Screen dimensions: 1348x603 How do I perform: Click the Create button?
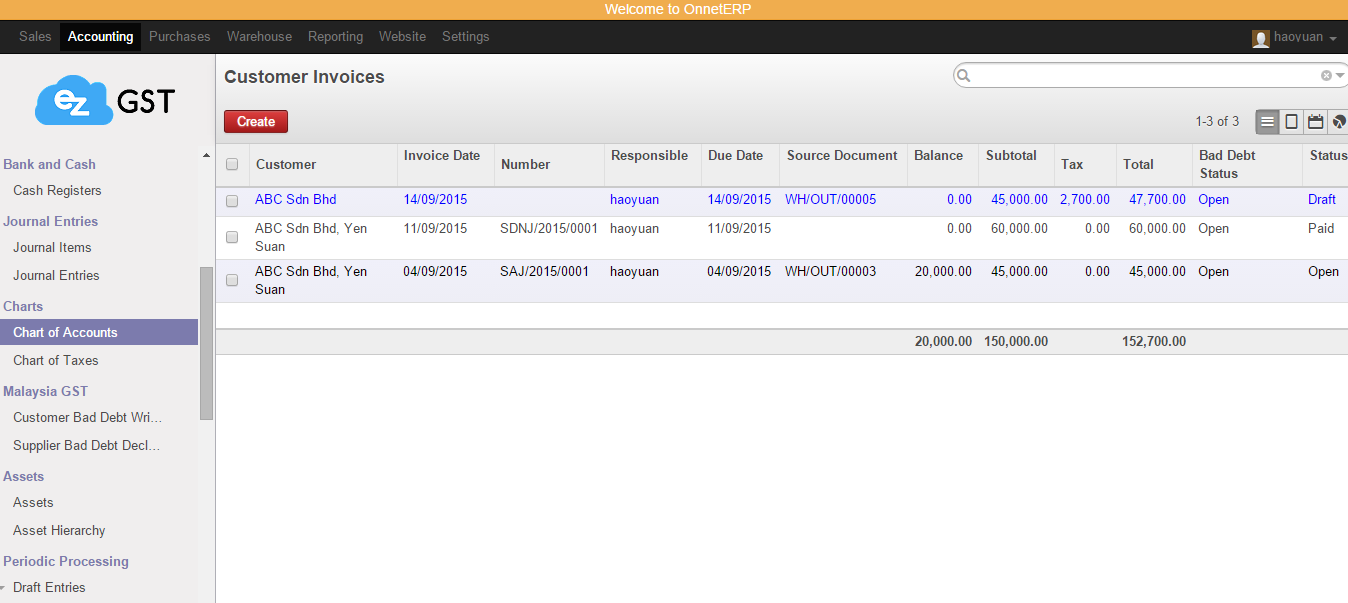[x=255, y=121]
